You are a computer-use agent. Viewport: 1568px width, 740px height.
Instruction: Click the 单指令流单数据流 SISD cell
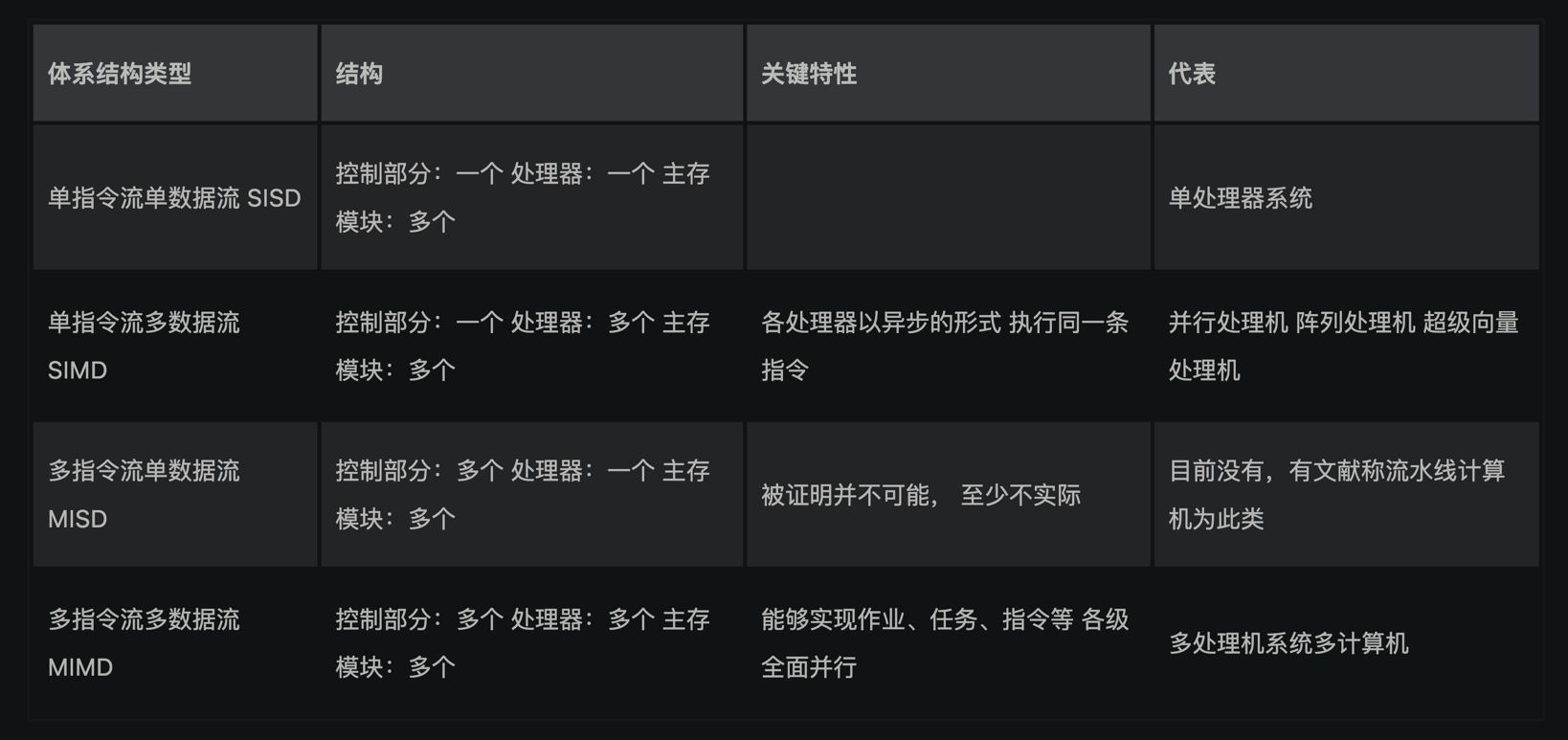point(174,198)
